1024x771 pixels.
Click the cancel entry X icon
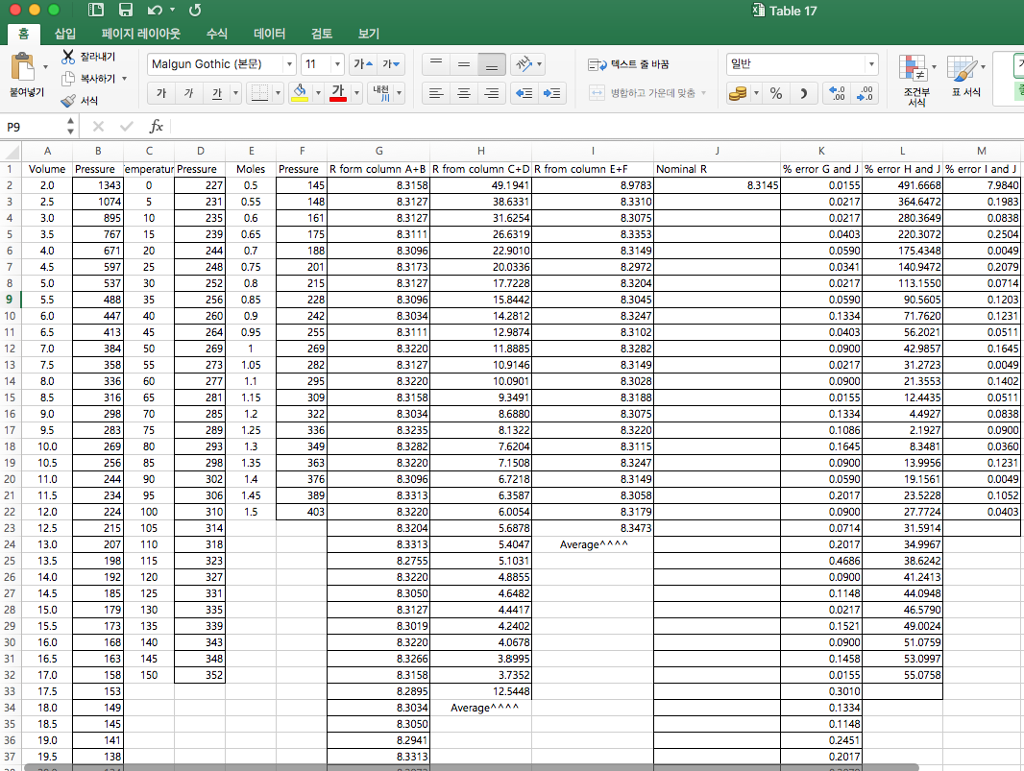tap(98, 126)
